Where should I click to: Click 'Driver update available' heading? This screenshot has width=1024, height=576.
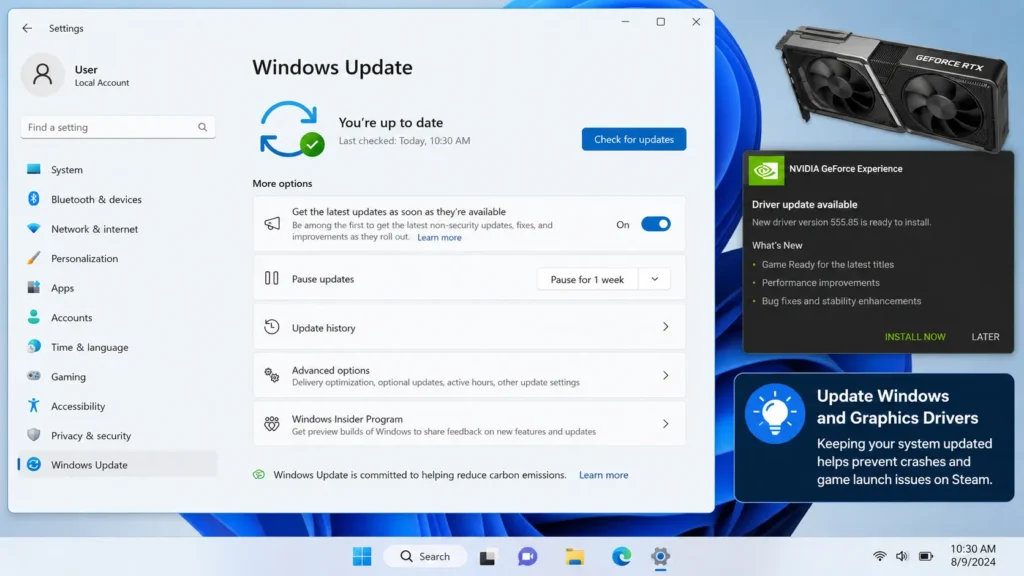tap(805, 204)
